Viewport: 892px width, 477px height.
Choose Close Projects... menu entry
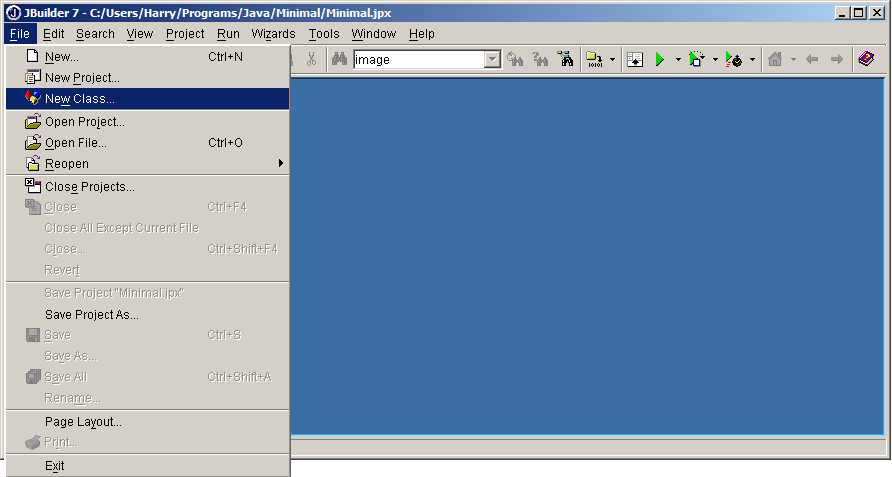tap(147, 187)
